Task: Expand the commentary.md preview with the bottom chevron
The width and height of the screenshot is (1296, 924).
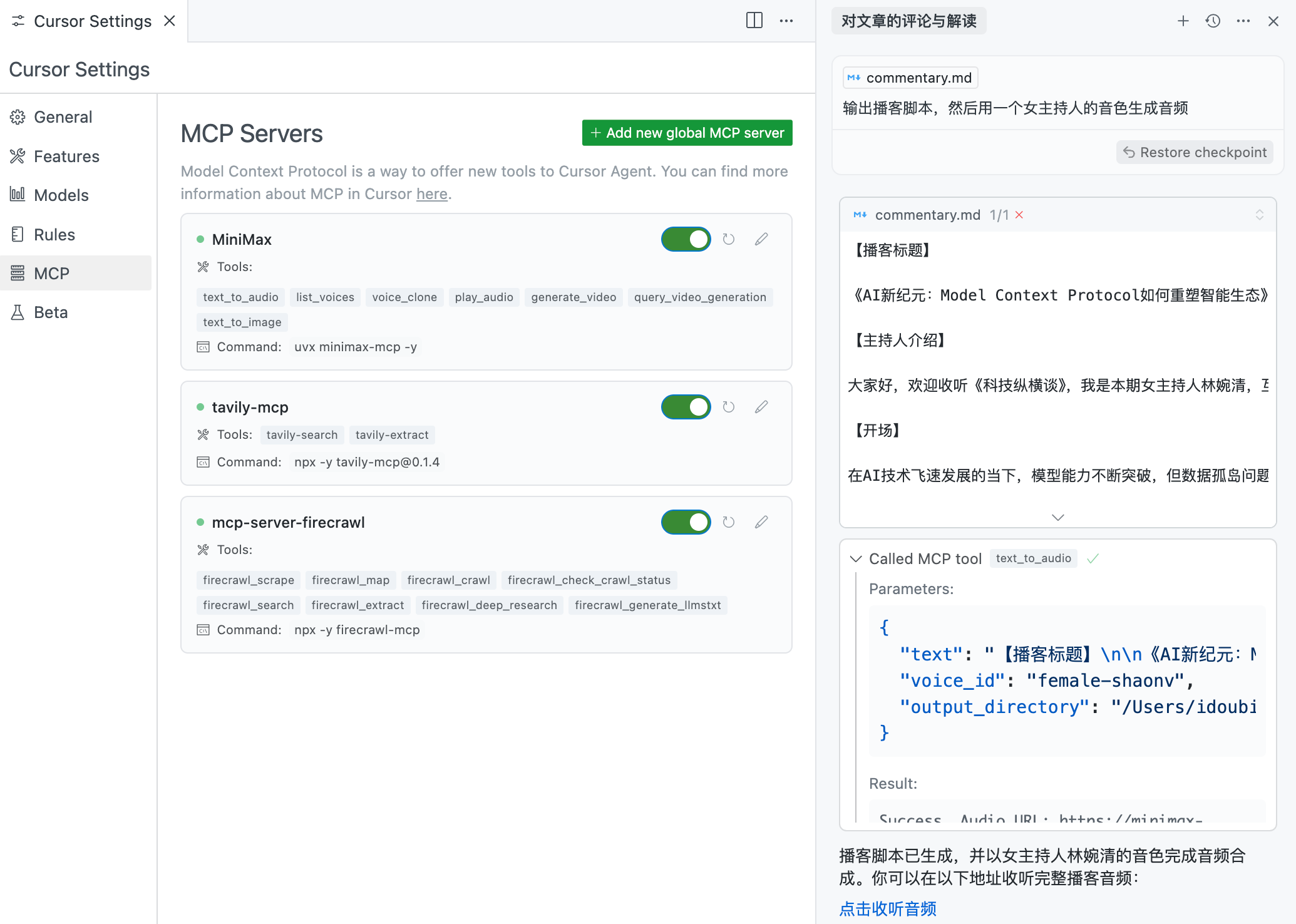Action: 1057,517
